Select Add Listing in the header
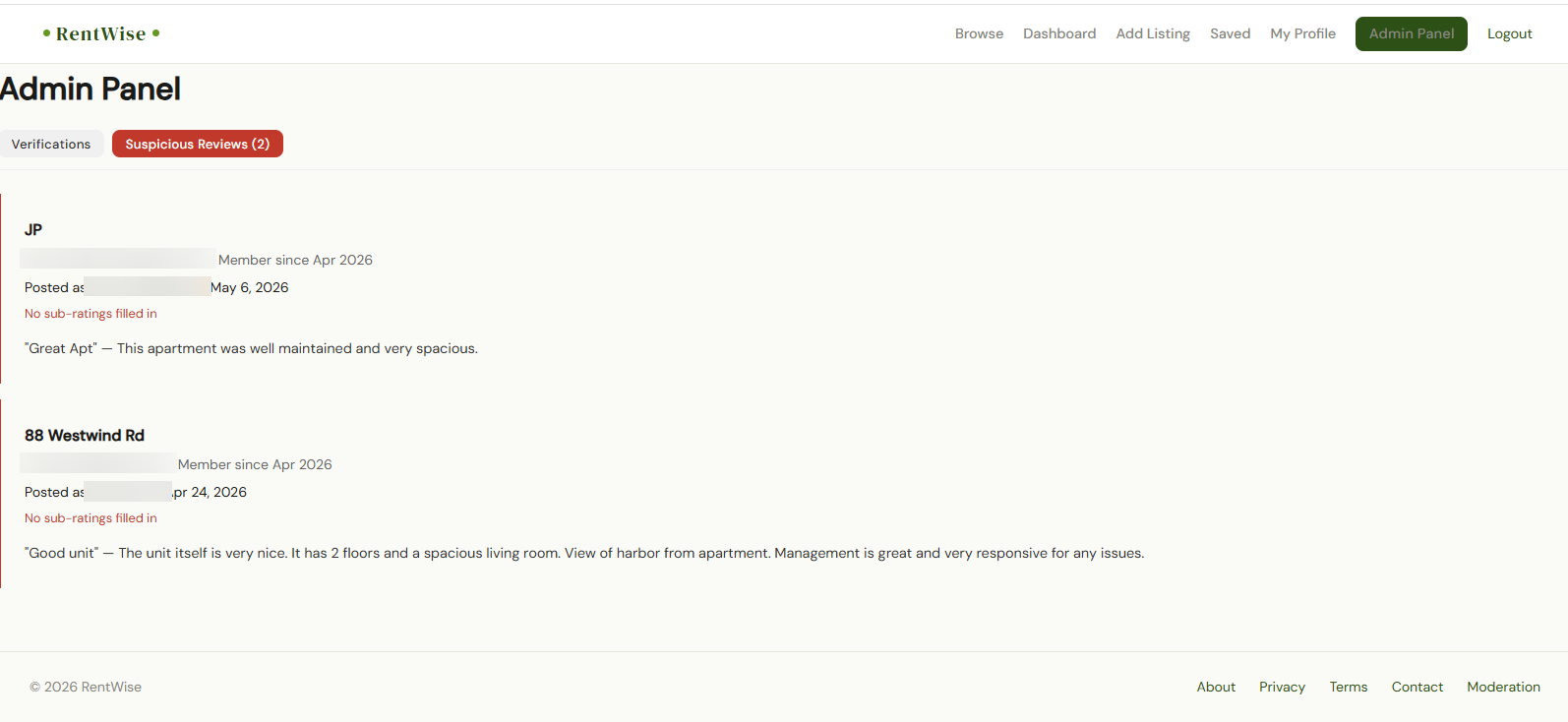 [x=1153, y=33]
